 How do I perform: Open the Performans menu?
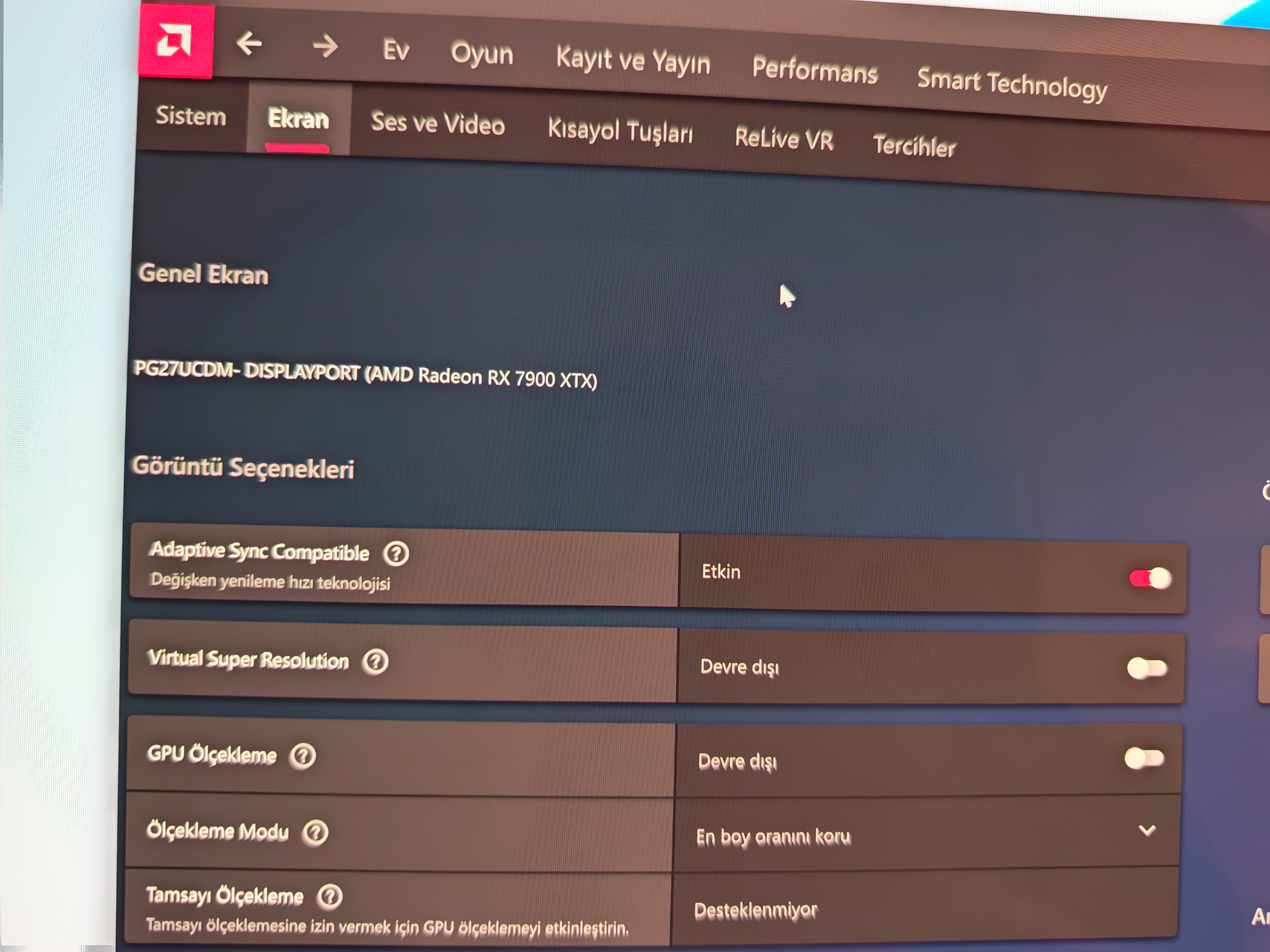(815, 71)
